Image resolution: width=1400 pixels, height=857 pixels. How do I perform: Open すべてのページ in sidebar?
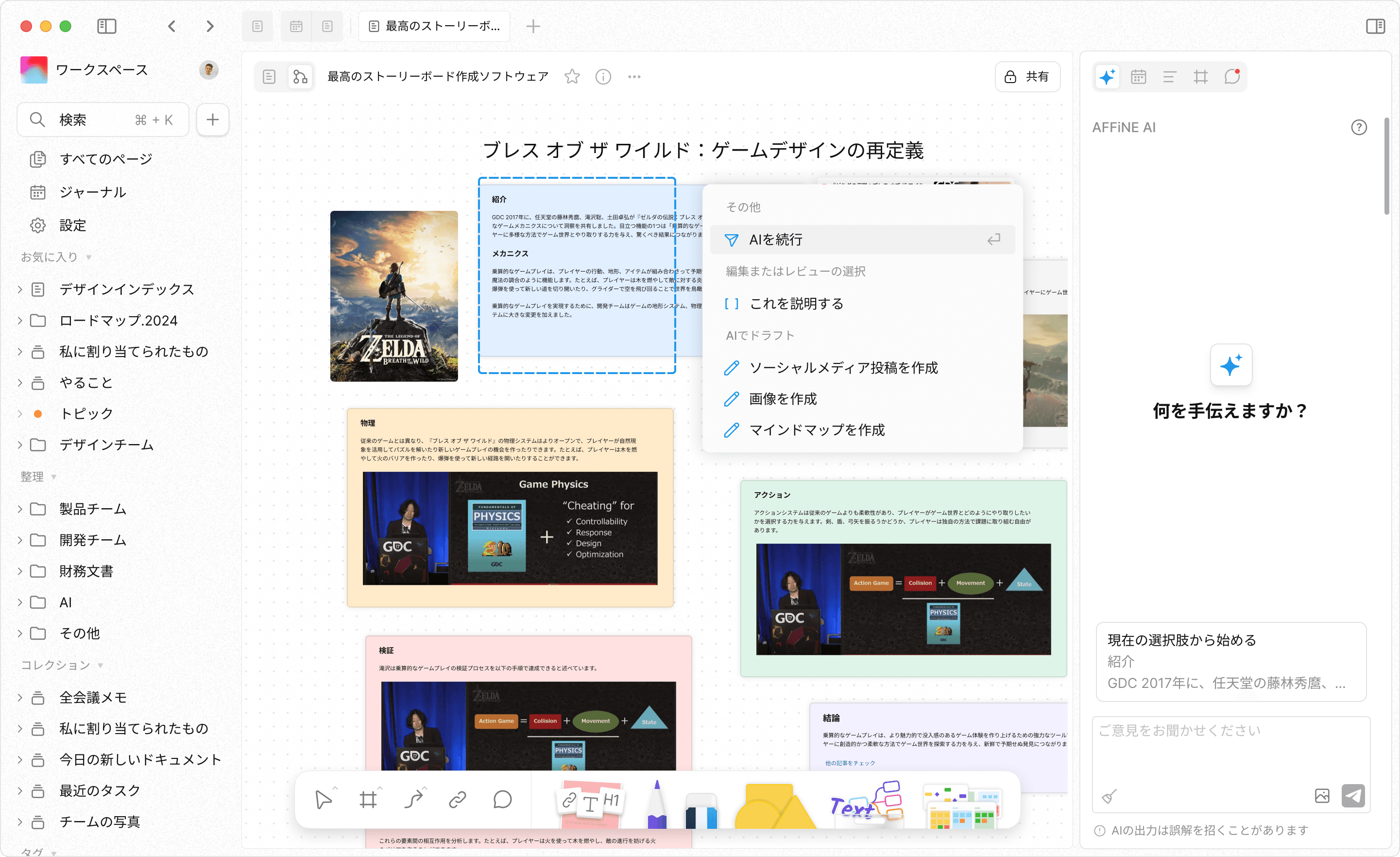point(106,159)
